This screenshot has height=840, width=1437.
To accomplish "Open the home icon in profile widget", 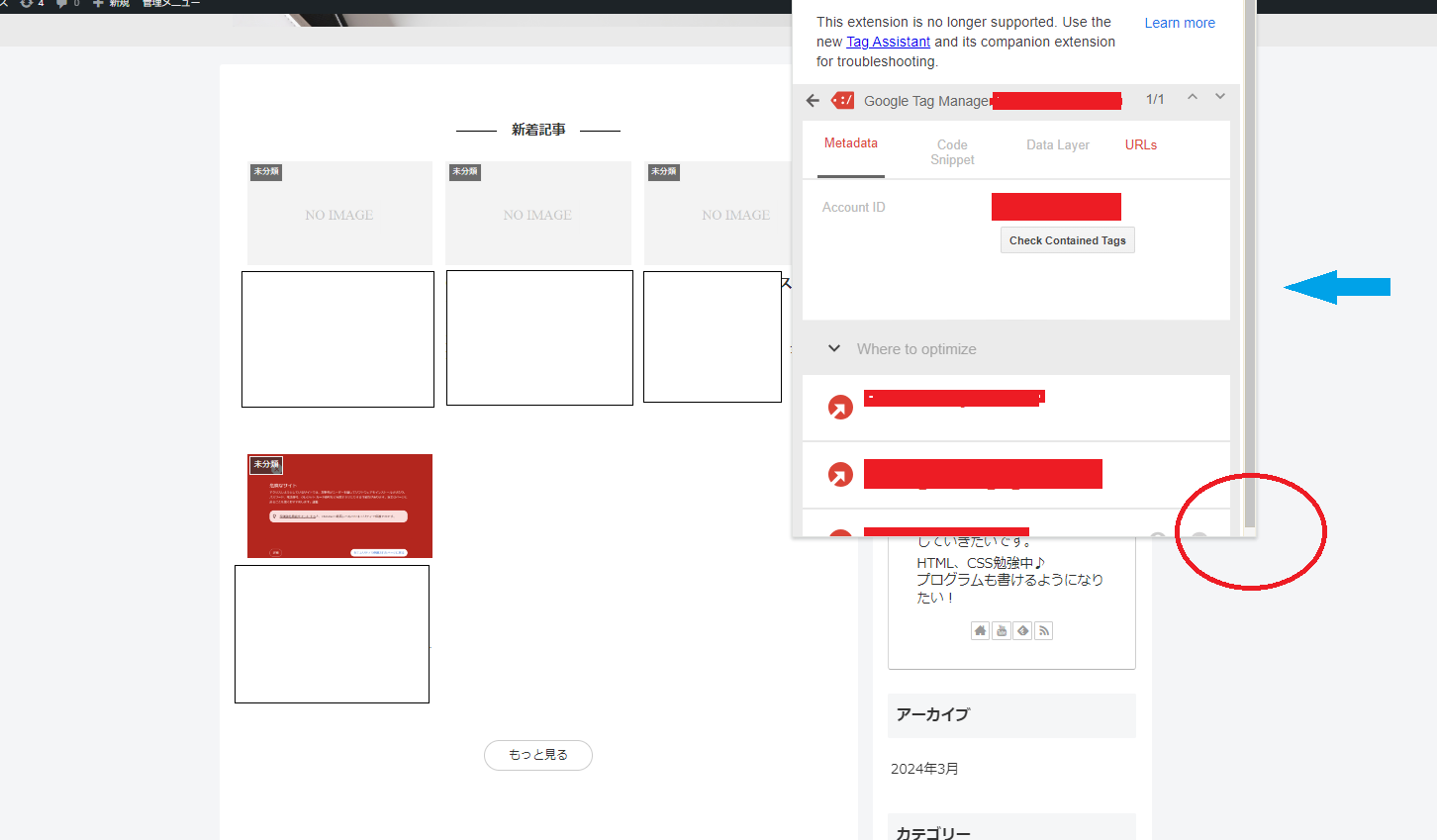I will pos(980,630).
